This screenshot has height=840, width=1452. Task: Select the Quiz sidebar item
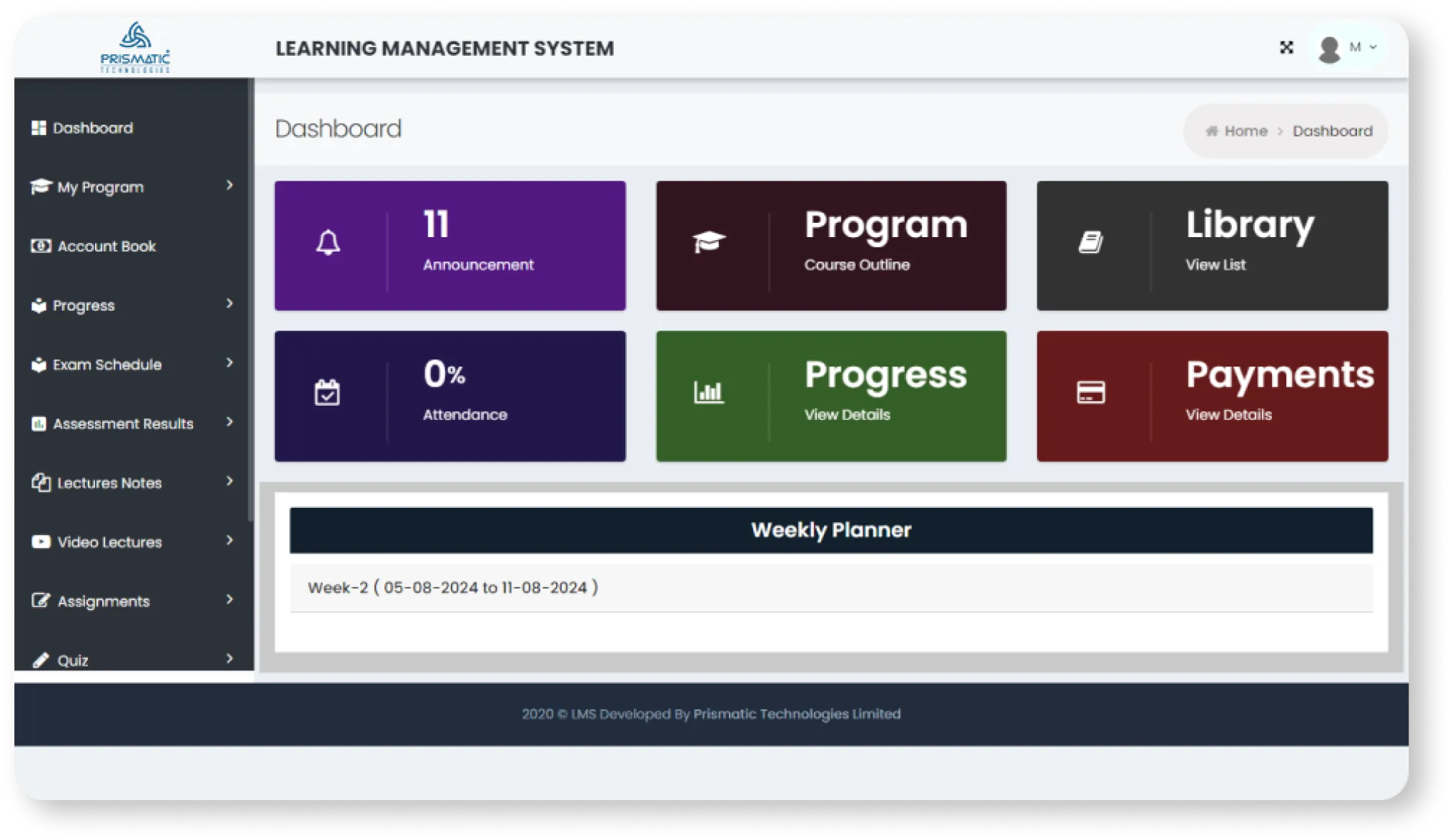click(74, 659)
